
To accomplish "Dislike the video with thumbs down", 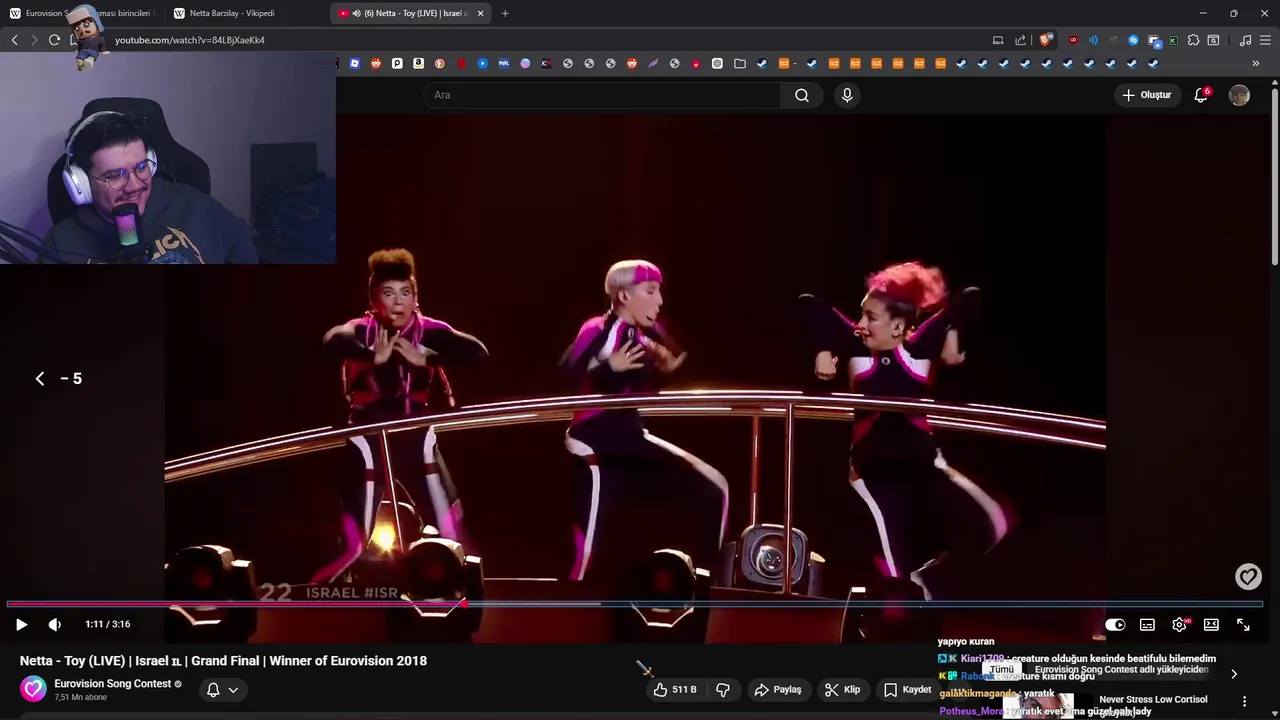I will [x=722, y=690].
